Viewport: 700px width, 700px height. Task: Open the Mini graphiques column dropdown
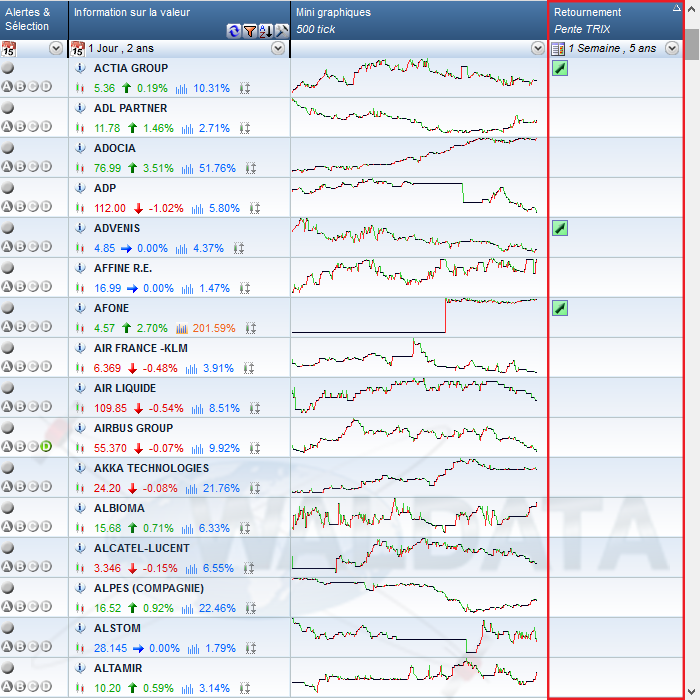point(538,48)
